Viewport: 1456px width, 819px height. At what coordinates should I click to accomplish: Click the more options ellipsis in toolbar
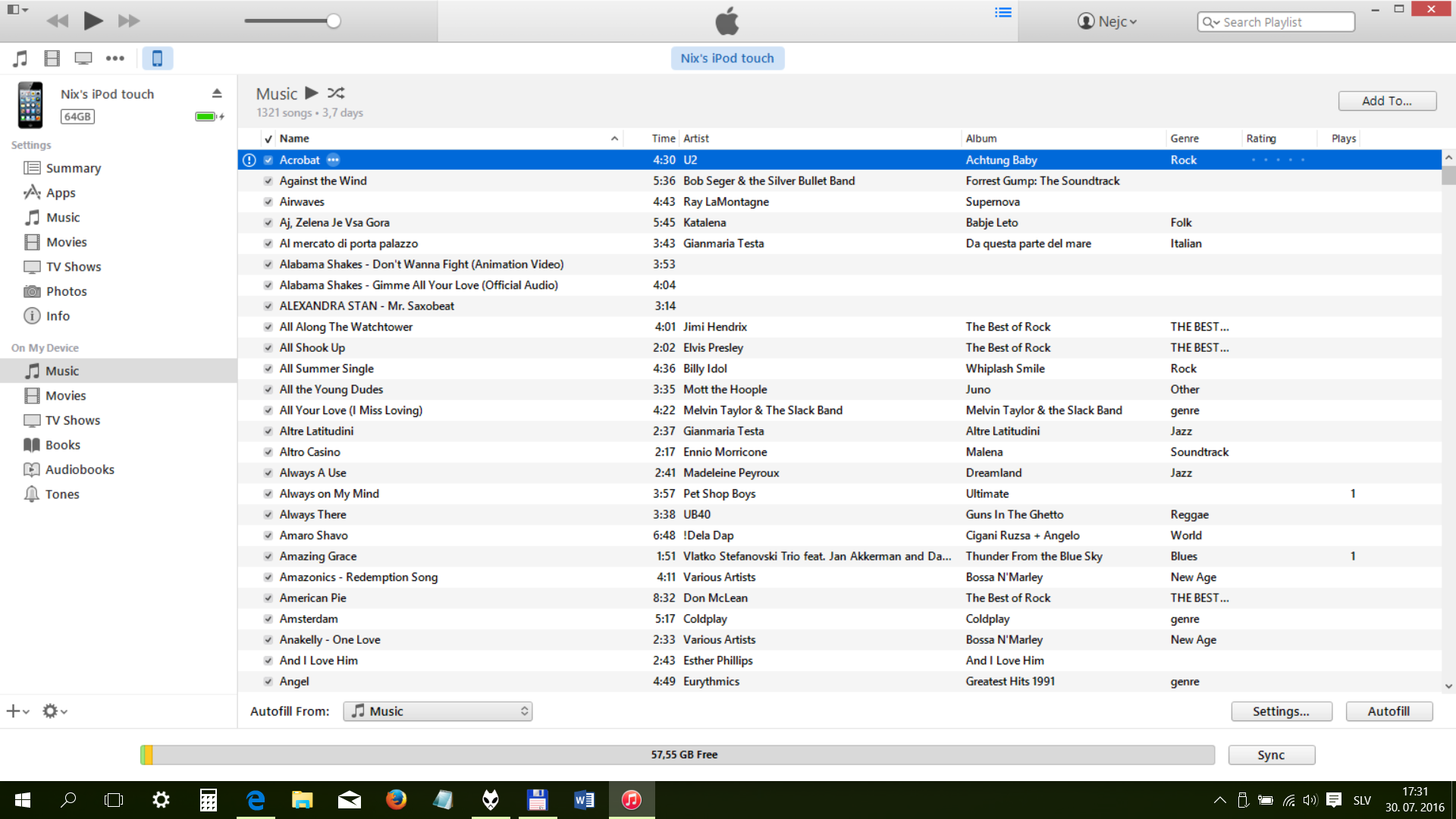pos(115,58)
